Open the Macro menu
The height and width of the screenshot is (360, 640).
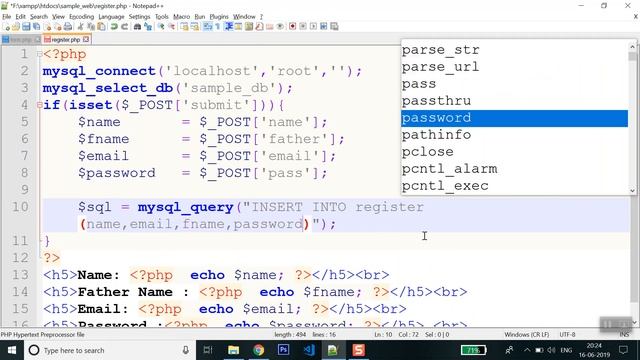181,17
